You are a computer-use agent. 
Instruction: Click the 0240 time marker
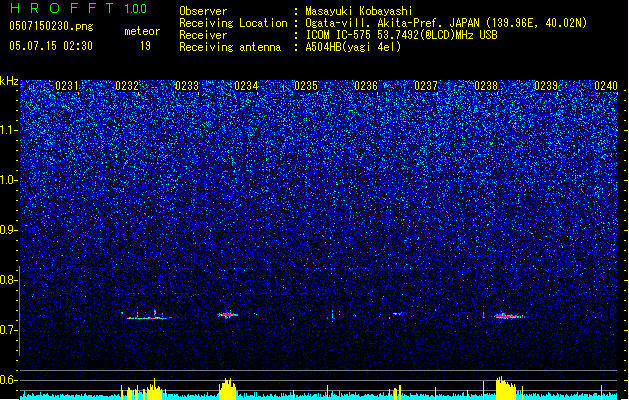606,86
